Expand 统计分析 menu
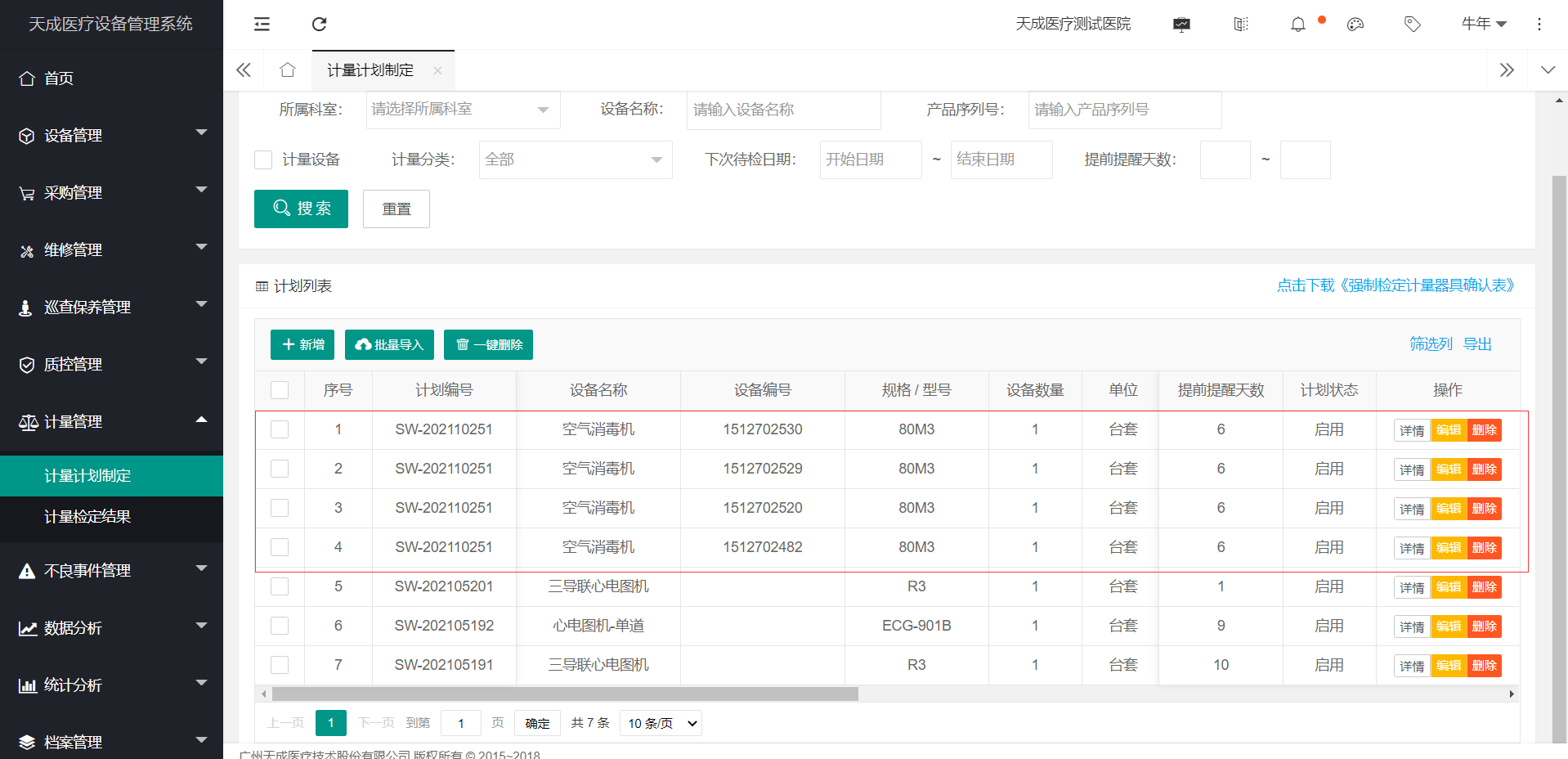 tap(111, 685)
